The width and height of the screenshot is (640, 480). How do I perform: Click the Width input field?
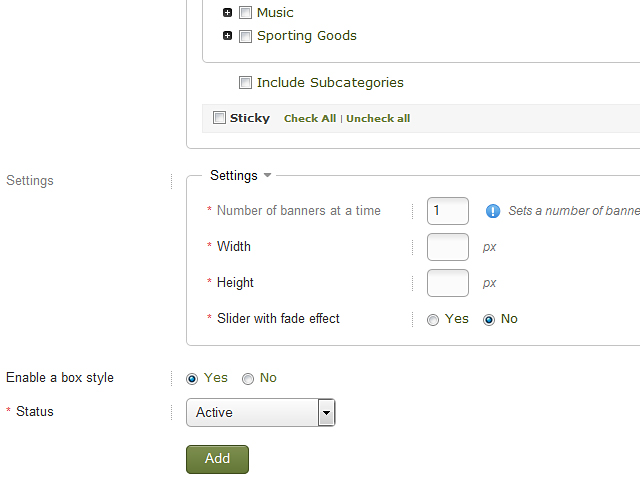[448, 247]
